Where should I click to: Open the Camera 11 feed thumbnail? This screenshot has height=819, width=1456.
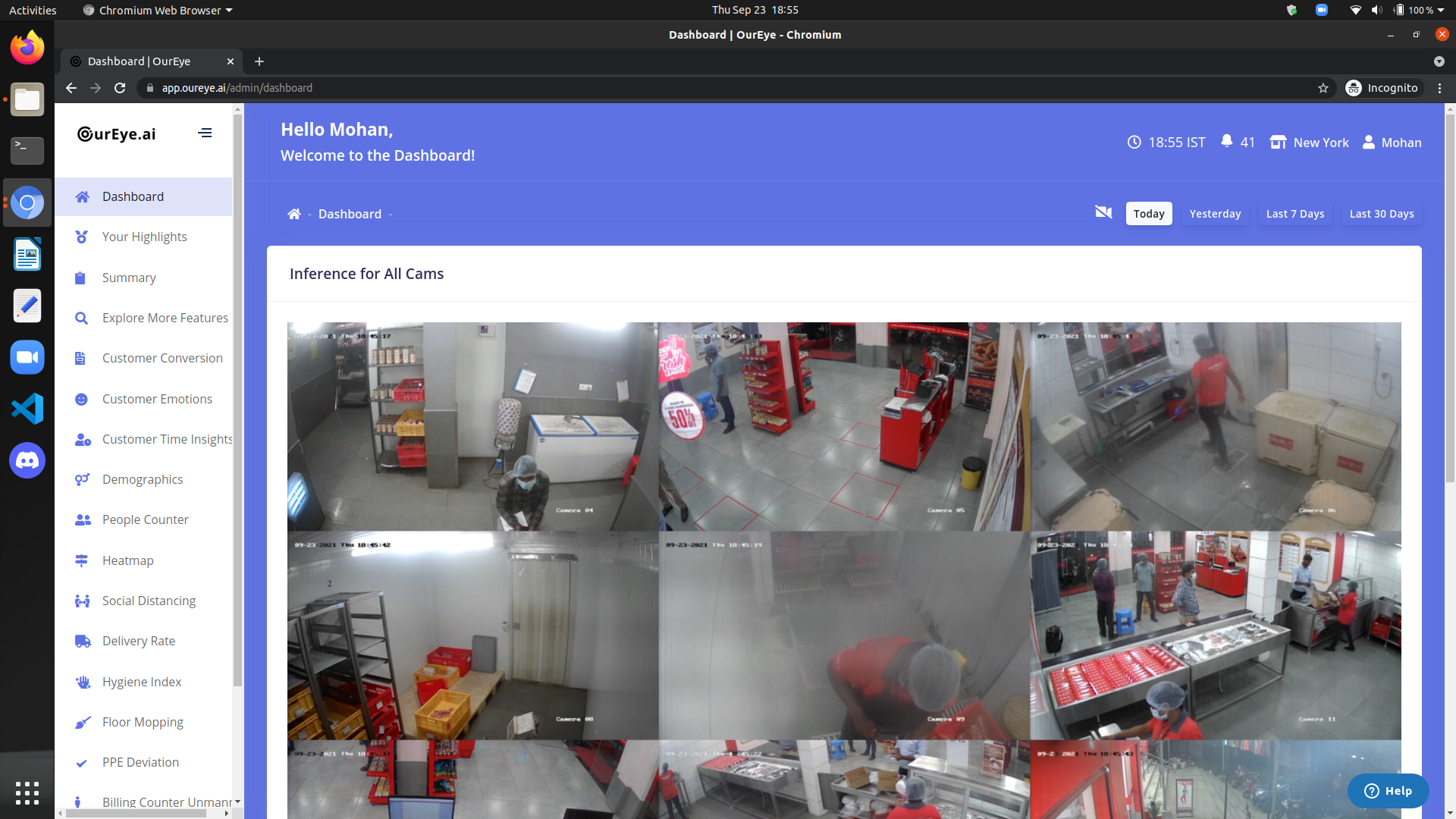coord(1216,635)
